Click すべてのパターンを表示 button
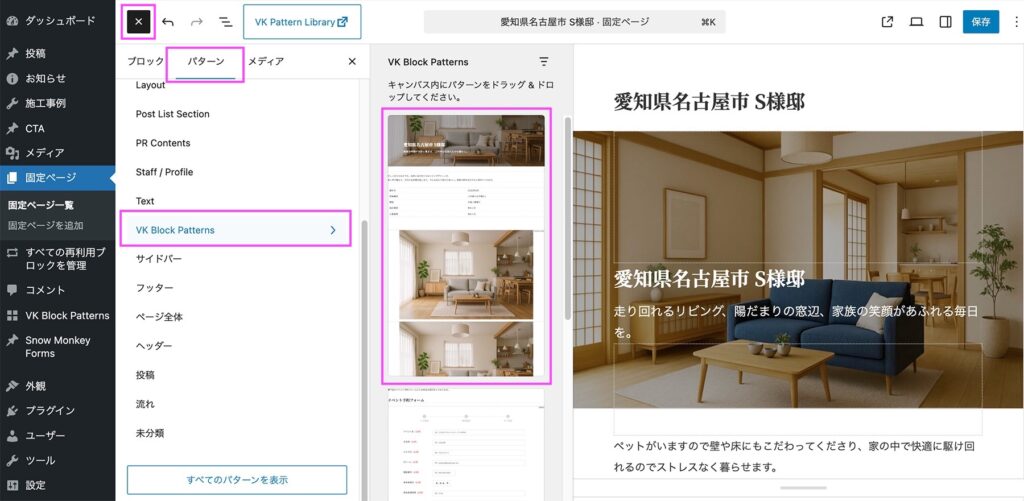This screenshot has height=501, width=1024. pyautogui.click(x=236, y=480)
